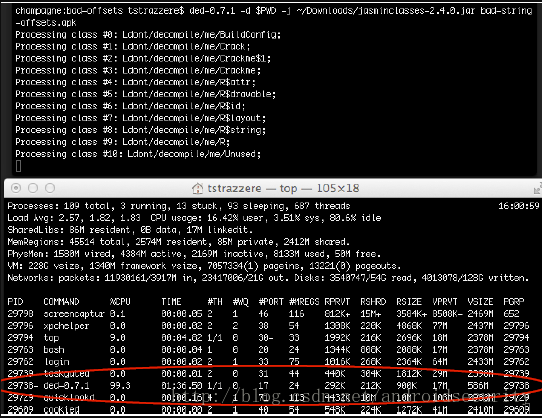Click the #WQ column header
Screen dimensions: 542x418
click(x=241, y=302)
